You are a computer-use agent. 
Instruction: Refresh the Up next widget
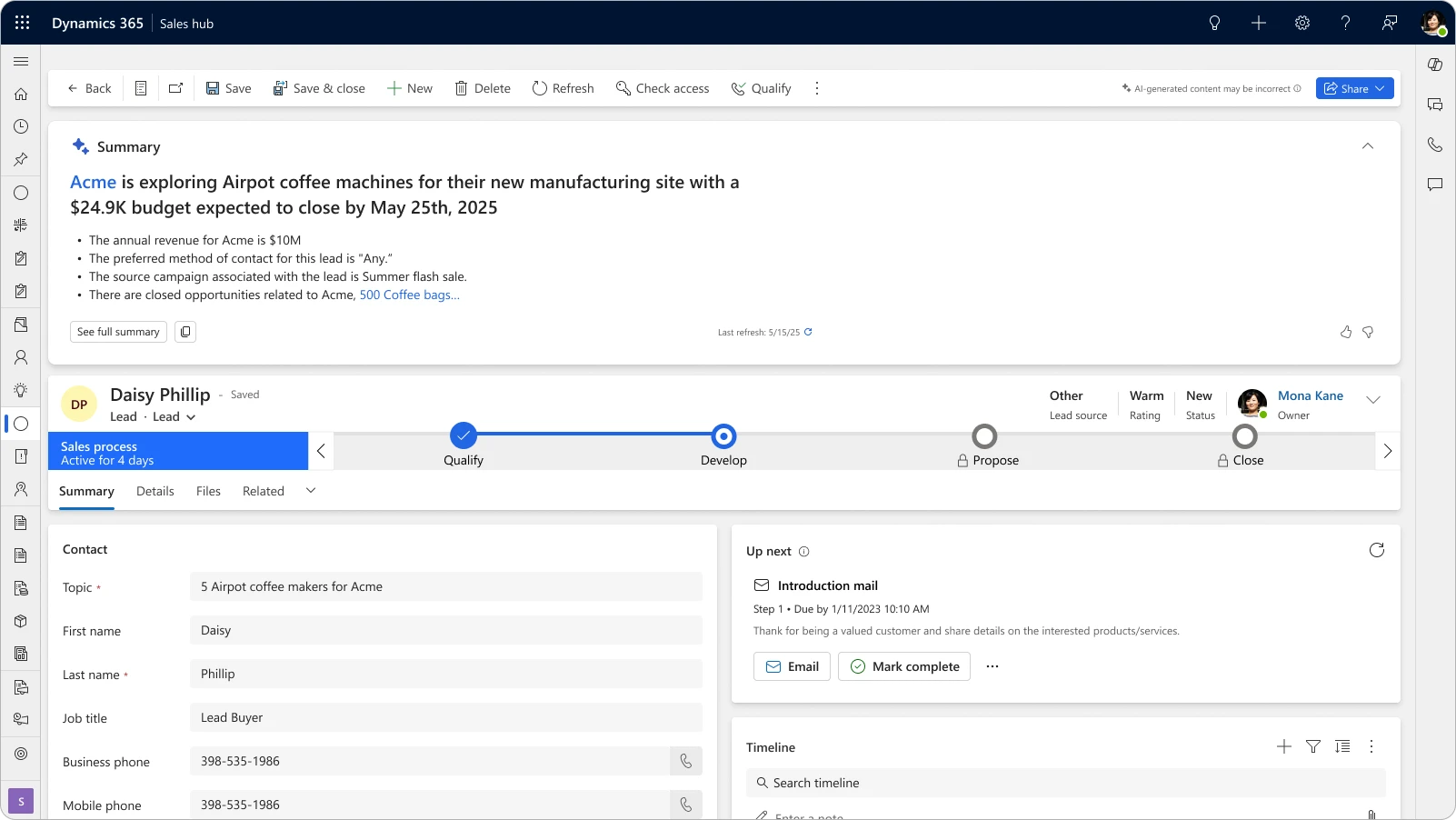(1378, 550)
